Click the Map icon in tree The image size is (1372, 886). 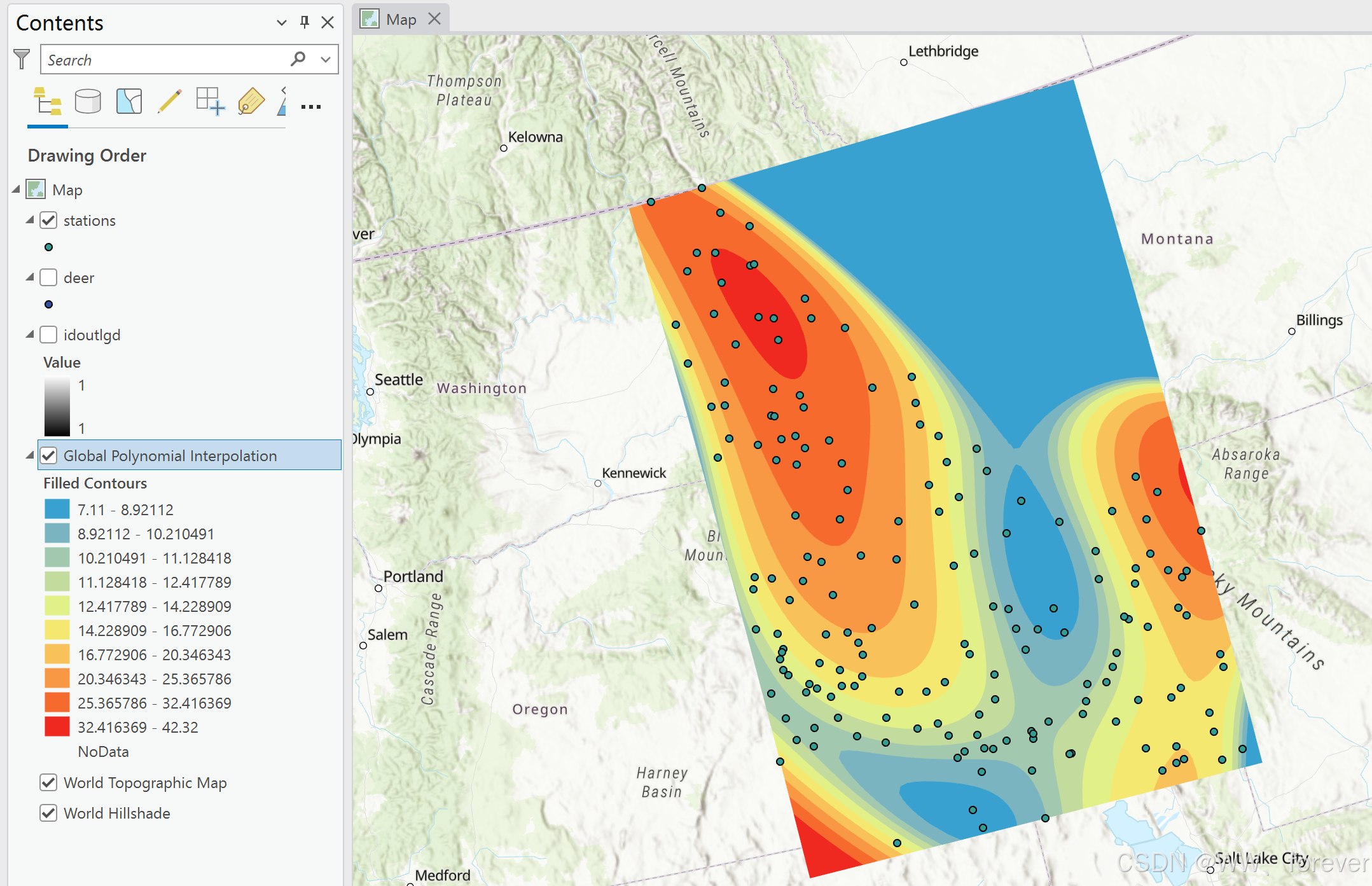click(x=36, y=190)
